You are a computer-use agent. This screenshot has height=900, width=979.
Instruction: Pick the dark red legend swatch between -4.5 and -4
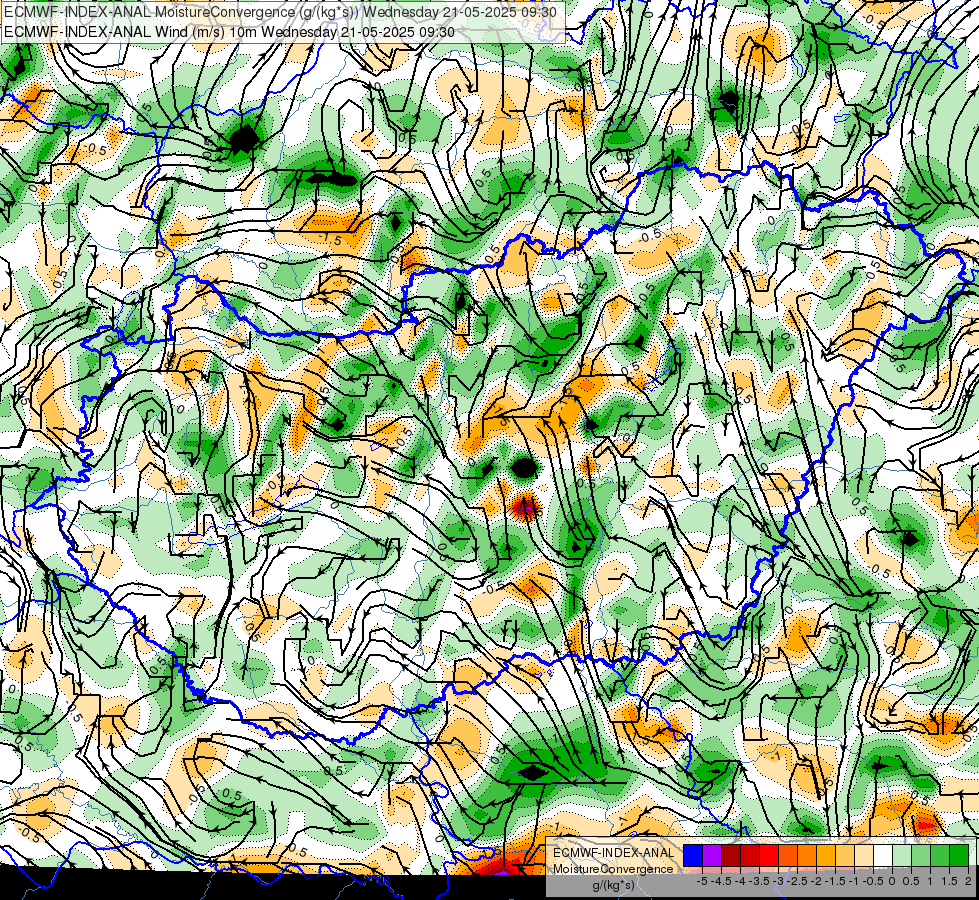[731, 855]
